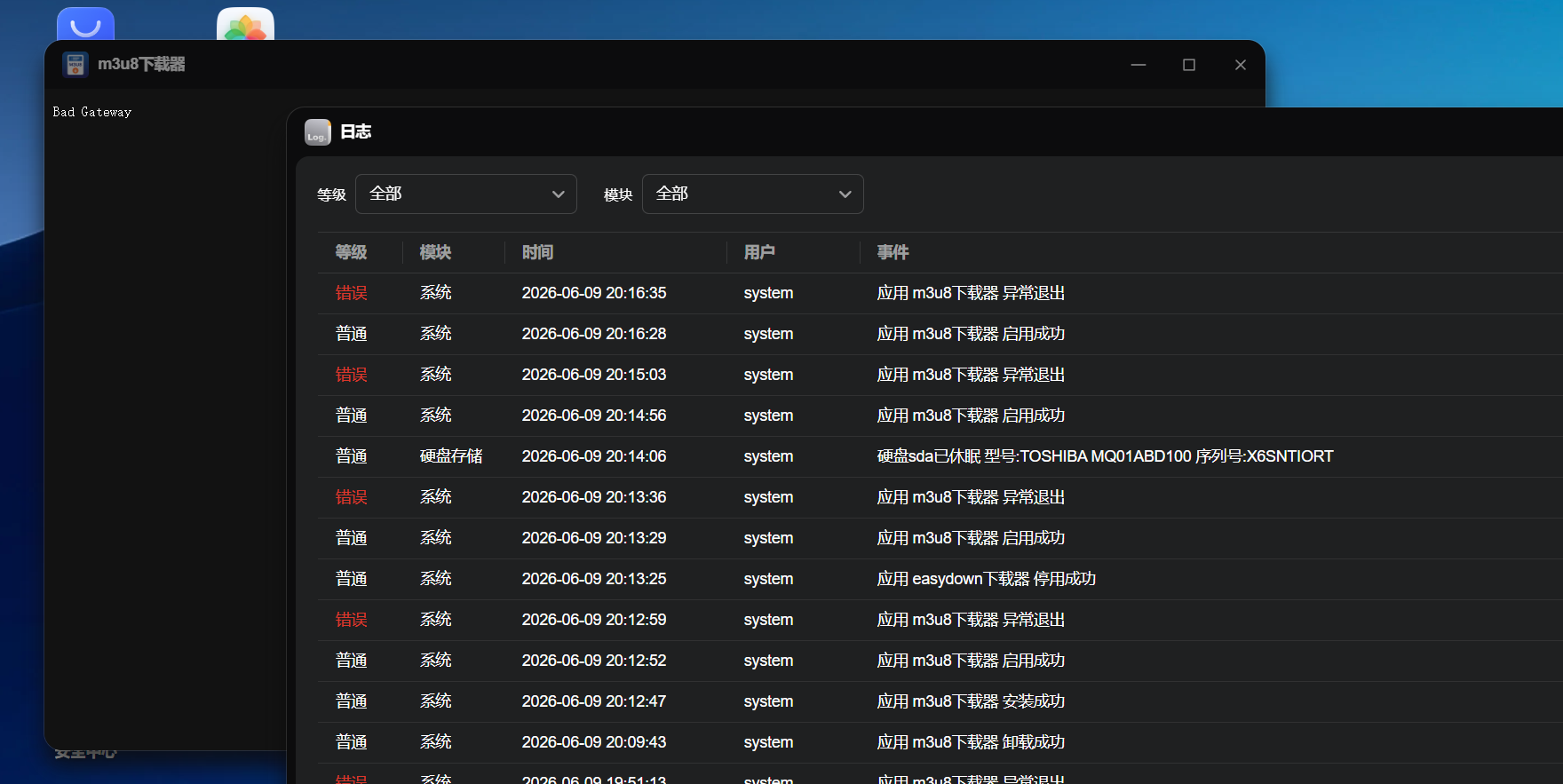This screenshot has height=784, width=1563.
Task: Open the blue smiley desktop app icon
Action: point(85,24)
